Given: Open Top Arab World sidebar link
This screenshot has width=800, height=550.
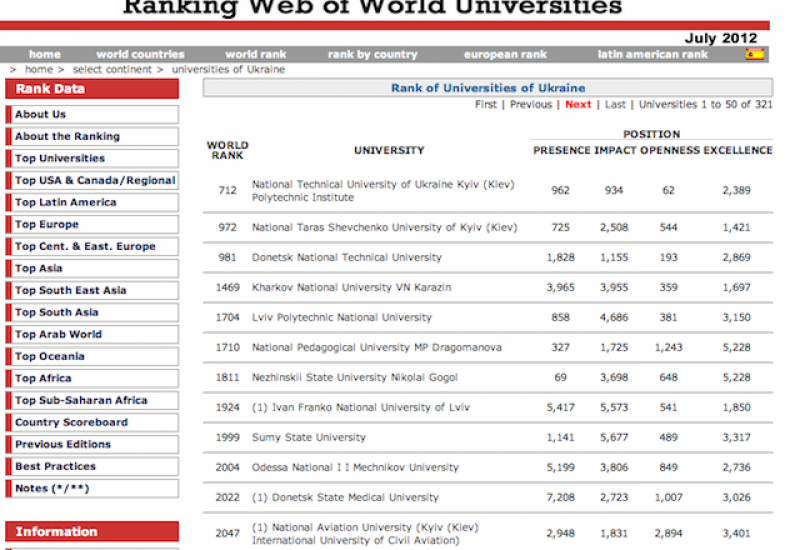Looking at the screenshot, I should click(x=92, y=334).
